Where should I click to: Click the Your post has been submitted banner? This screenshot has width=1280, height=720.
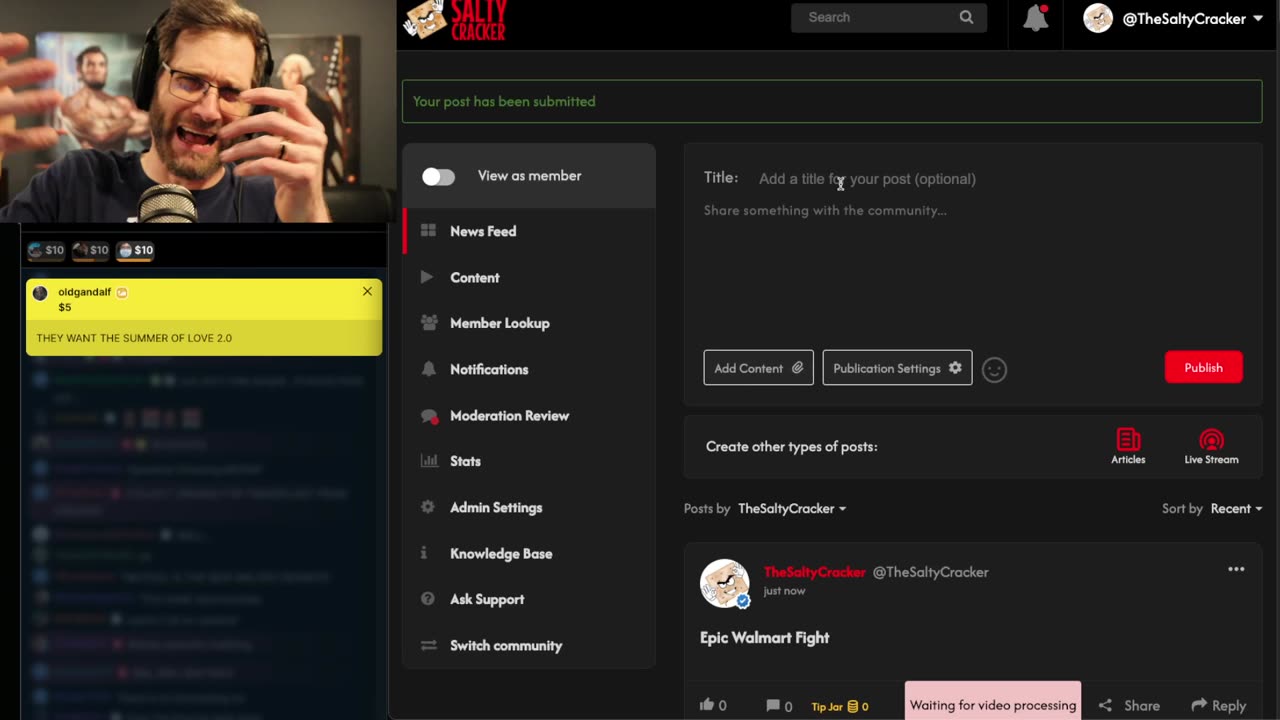[832, 101]
